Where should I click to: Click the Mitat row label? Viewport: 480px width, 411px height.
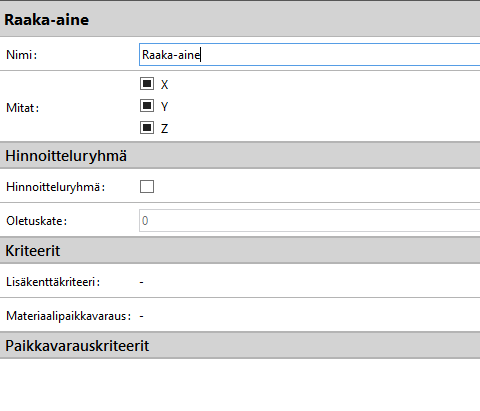(x=23, y=108)
